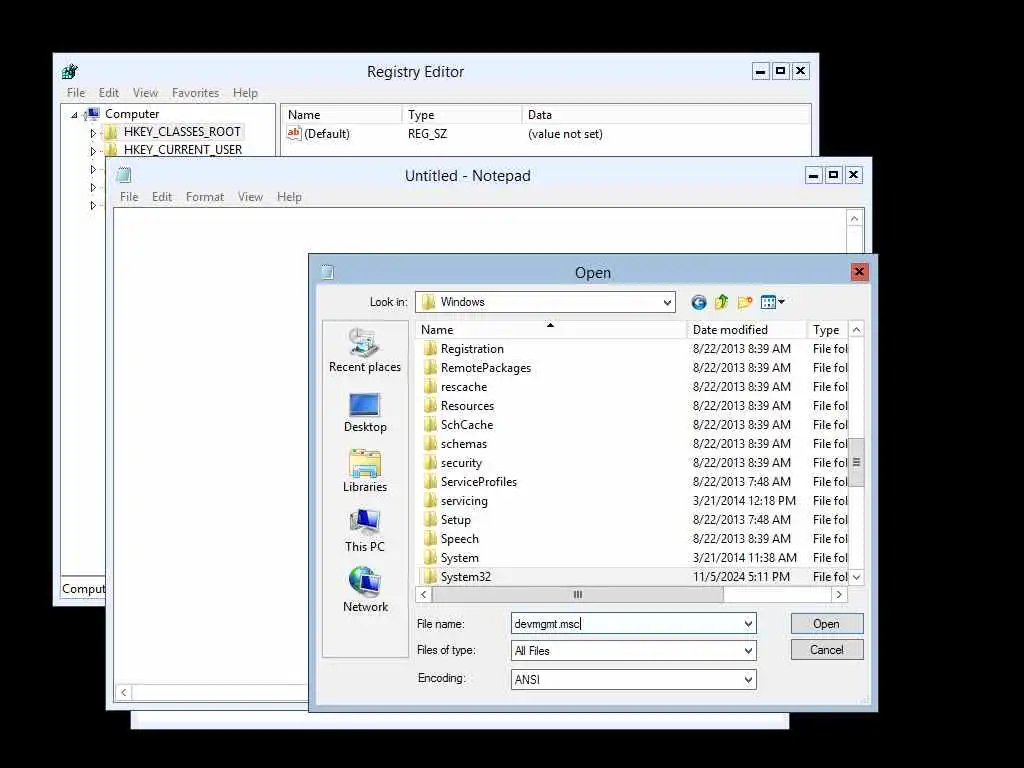Click the System folder icon
This screenshot has width=1024, height=768.
430,558
